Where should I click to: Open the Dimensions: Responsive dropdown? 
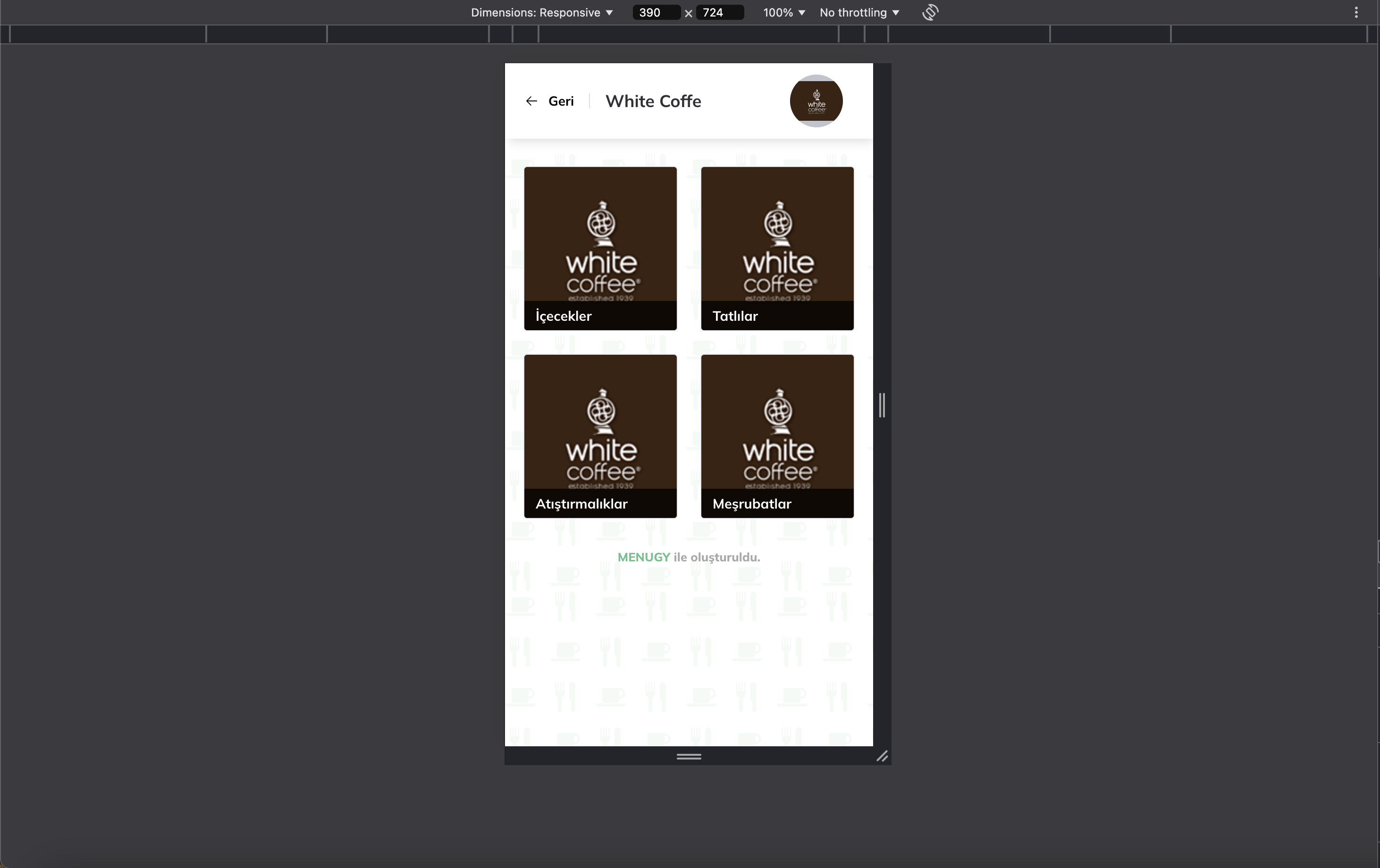542,13
